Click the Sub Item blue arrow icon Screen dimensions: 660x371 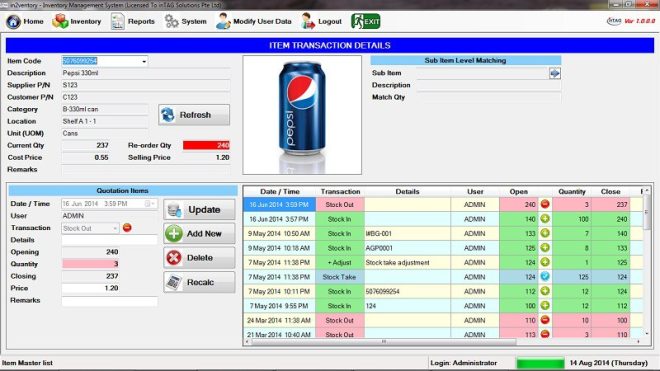(554, 73)
